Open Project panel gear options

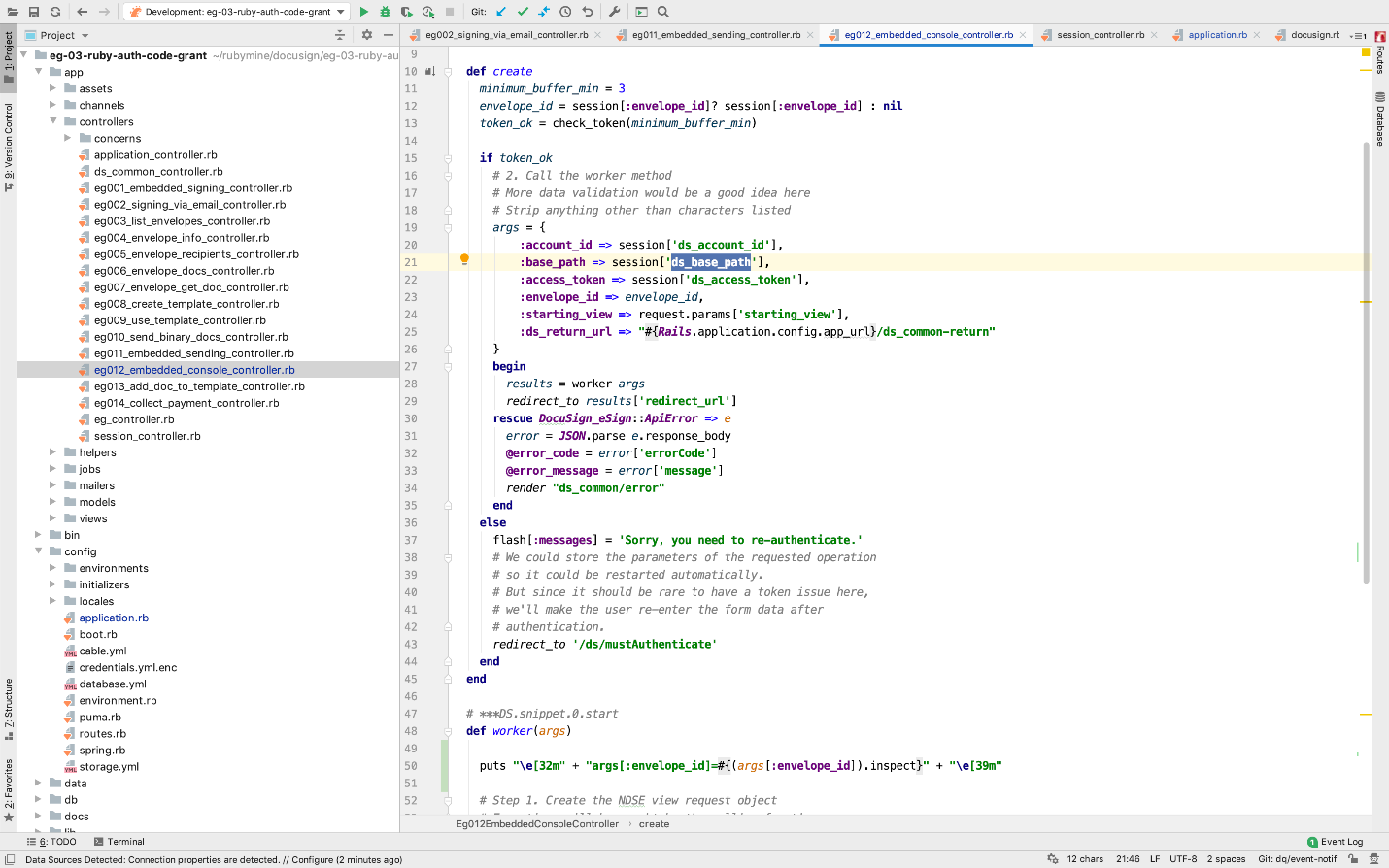pos(367,35)
